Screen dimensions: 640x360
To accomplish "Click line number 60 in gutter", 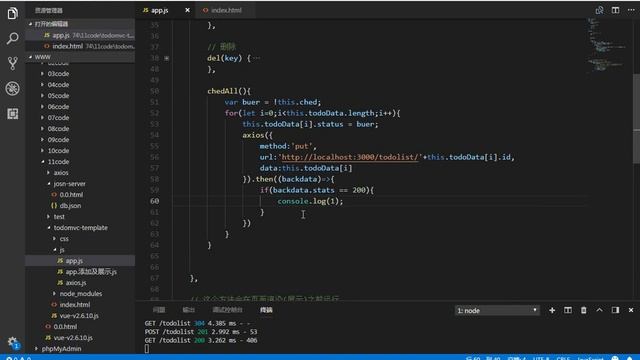I will click(154, 201).
